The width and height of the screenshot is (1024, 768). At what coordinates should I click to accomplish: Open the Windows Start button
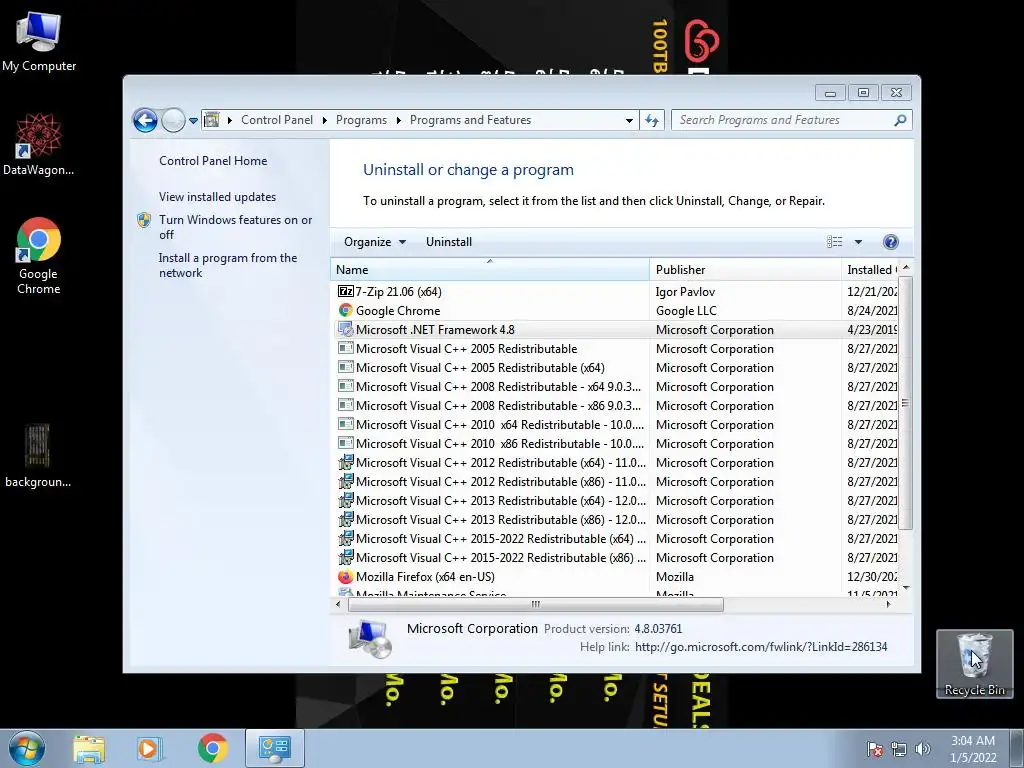pos(27,748)
